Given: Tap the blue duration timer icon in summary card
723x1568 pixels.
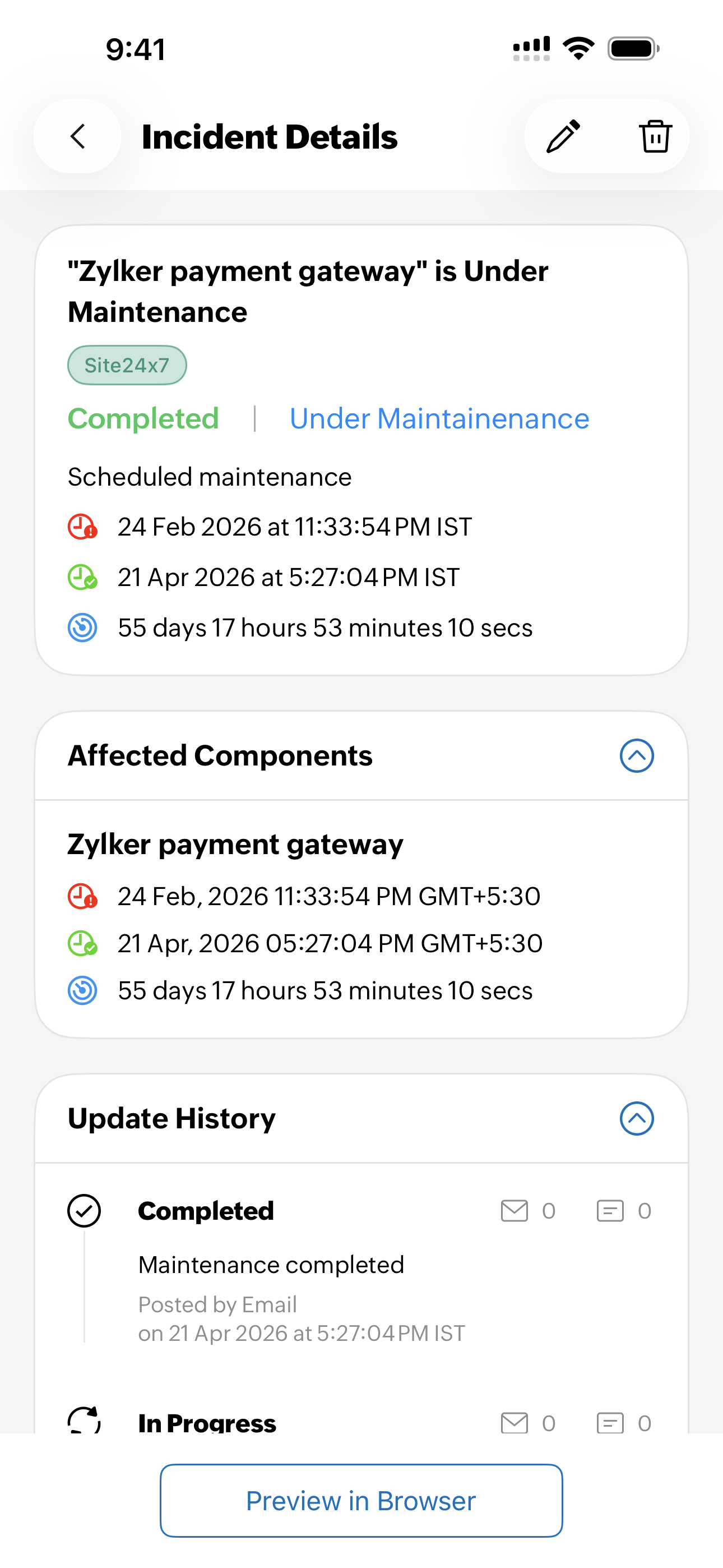Looking at the screenshot, I should pos(82,628).
